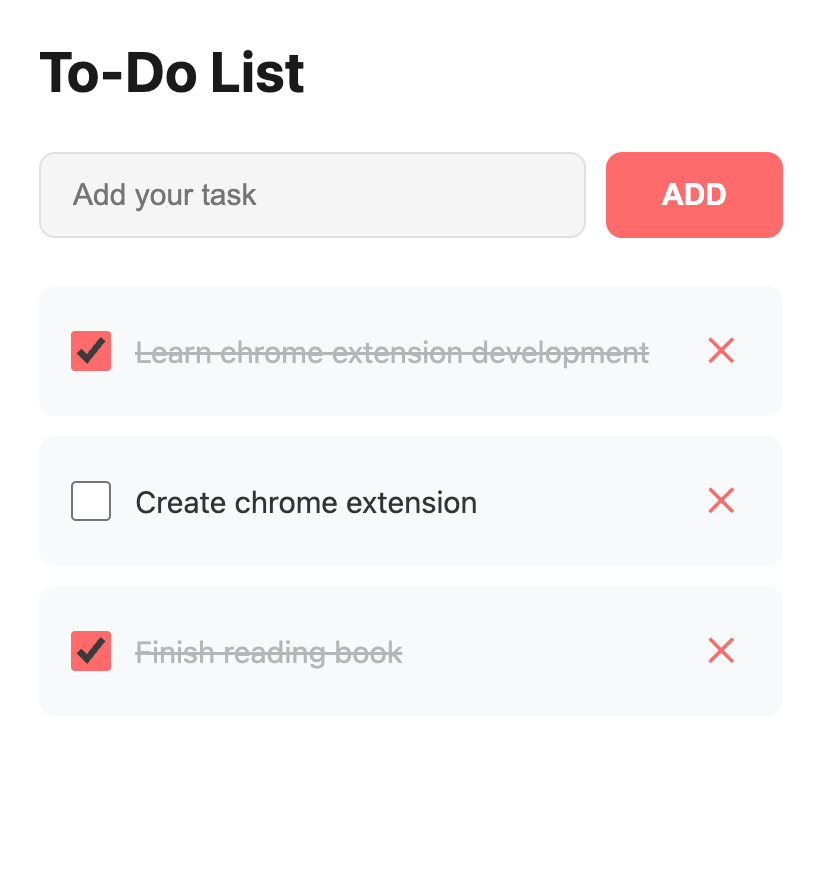Uncheck Learn chrome extension development
The width and height of the screenshot is (824, 878).
tap(91, 351)
